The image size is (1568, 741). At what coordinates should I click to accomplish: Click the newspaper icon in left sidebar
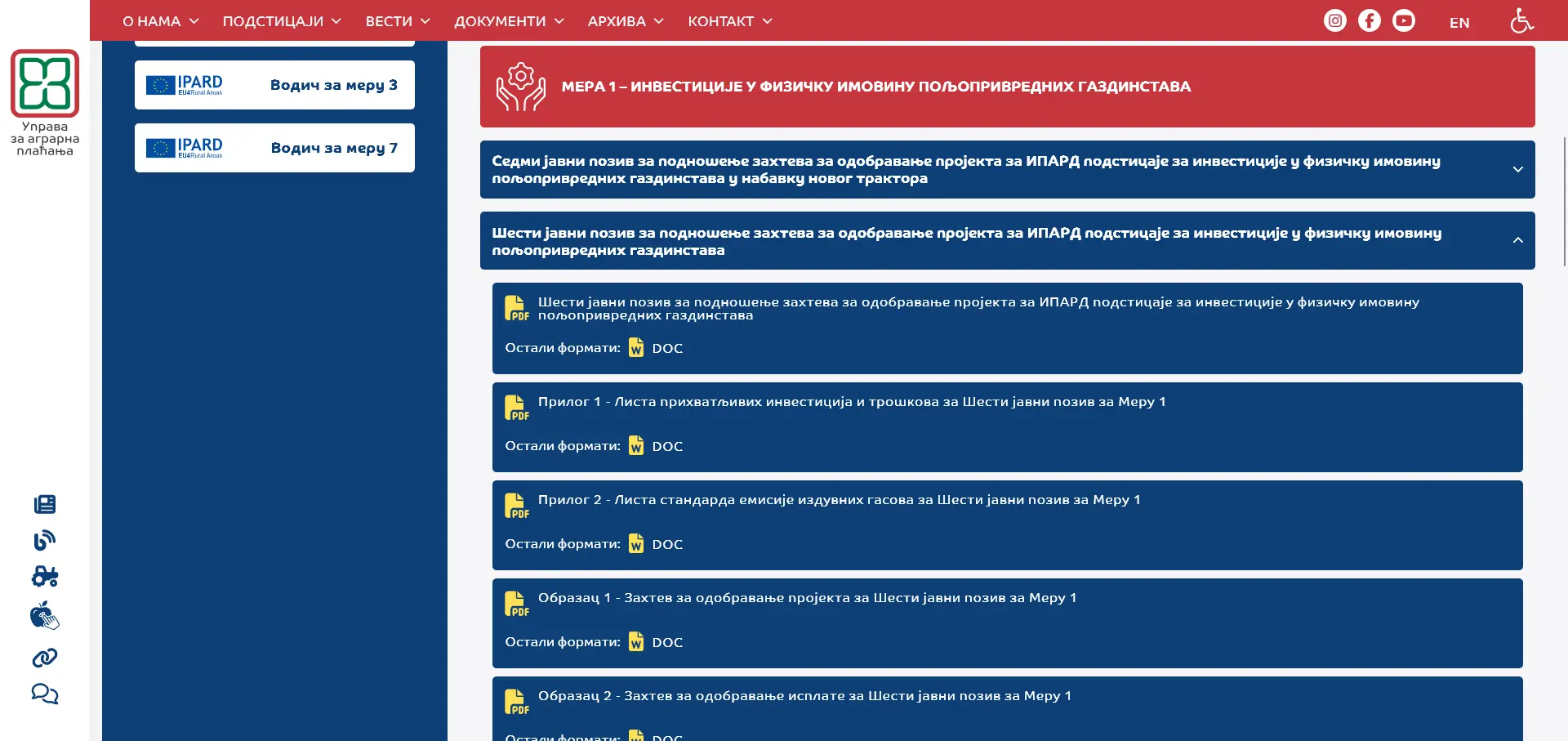click(45, 504)
